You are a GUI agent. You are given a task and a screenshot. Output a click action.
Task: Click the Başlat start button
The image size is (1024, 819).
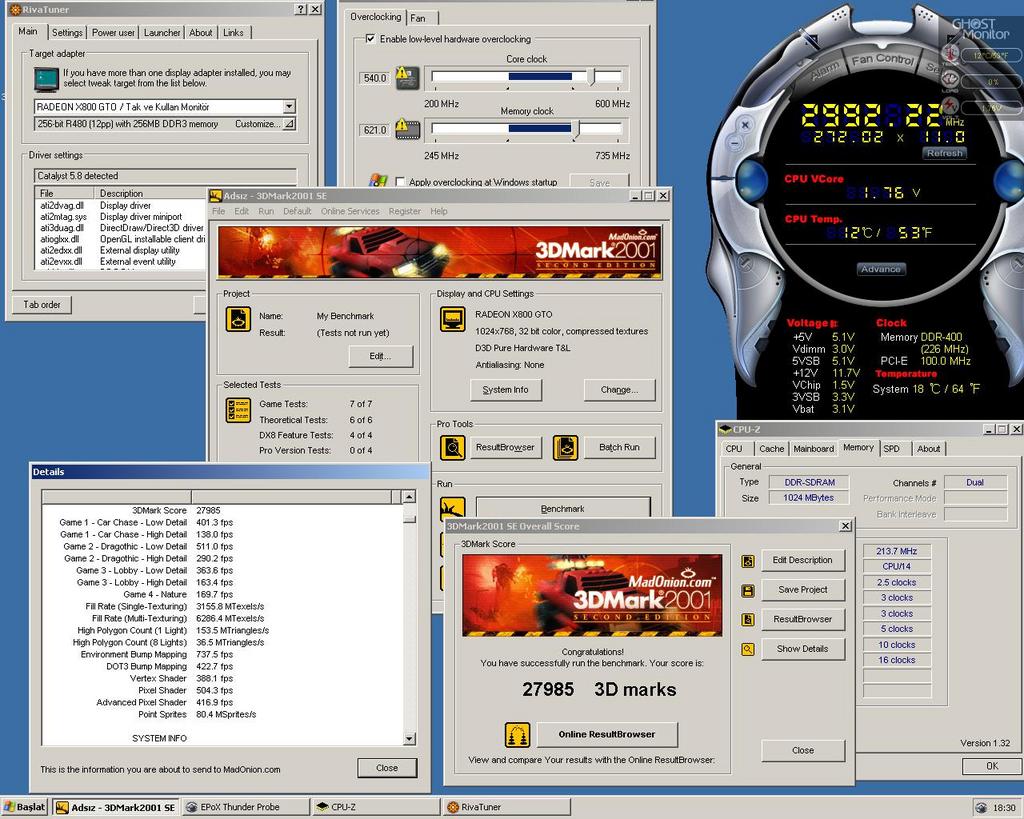pos(25,807)
